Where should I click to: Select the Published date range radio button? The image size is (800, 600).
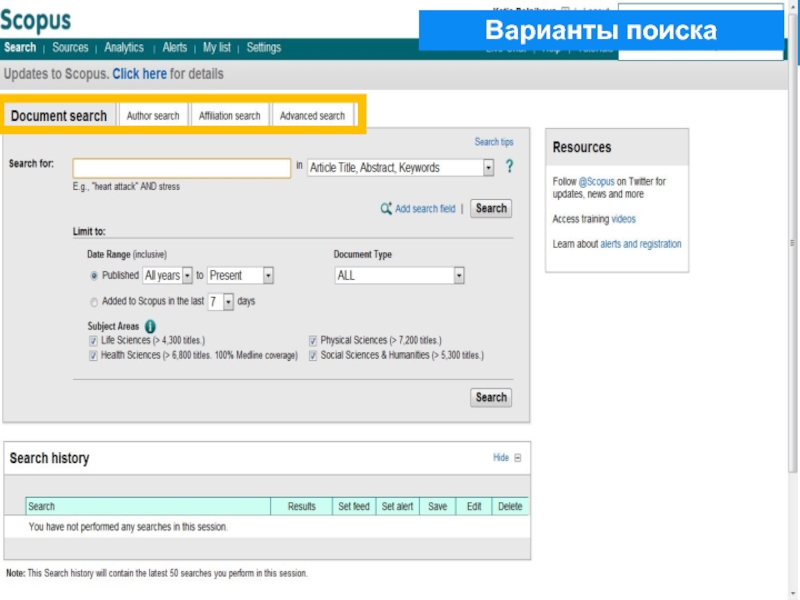pos(94,276)
